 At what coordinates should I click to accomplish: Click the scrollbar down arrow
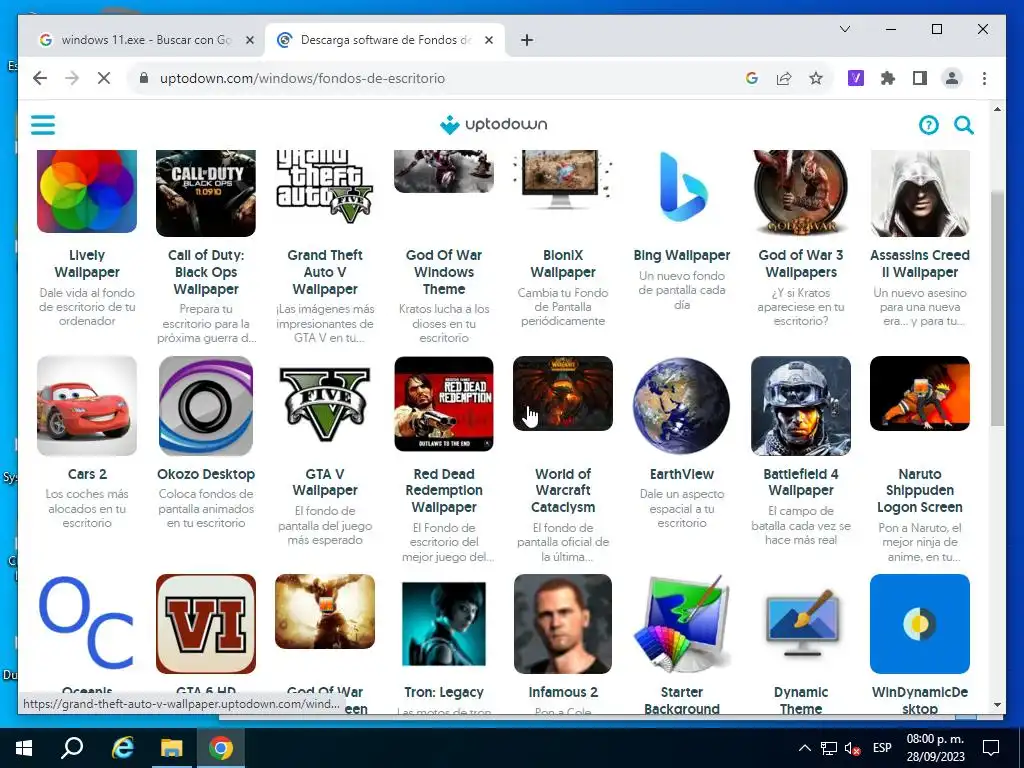click(997, 705)
